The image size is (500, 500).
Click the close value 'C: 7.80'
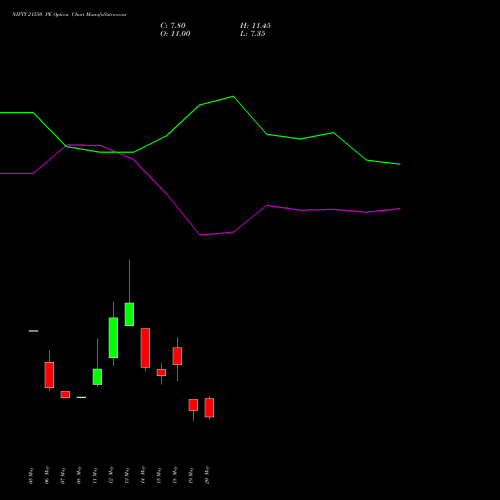pos(173,26)
